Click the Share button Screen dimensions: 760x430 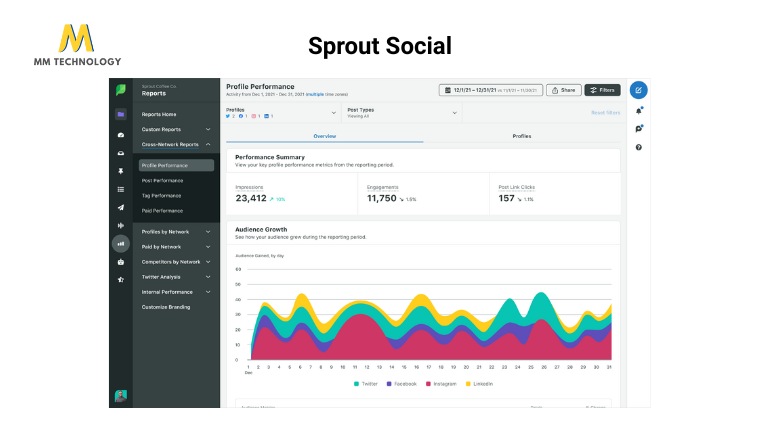(564, 90)
